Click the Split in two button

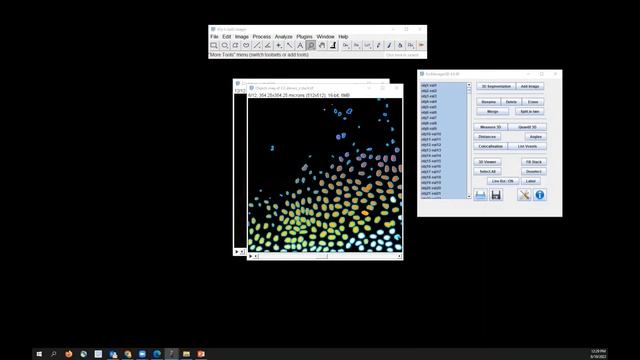pyautogui.click(x=530, y=111)
